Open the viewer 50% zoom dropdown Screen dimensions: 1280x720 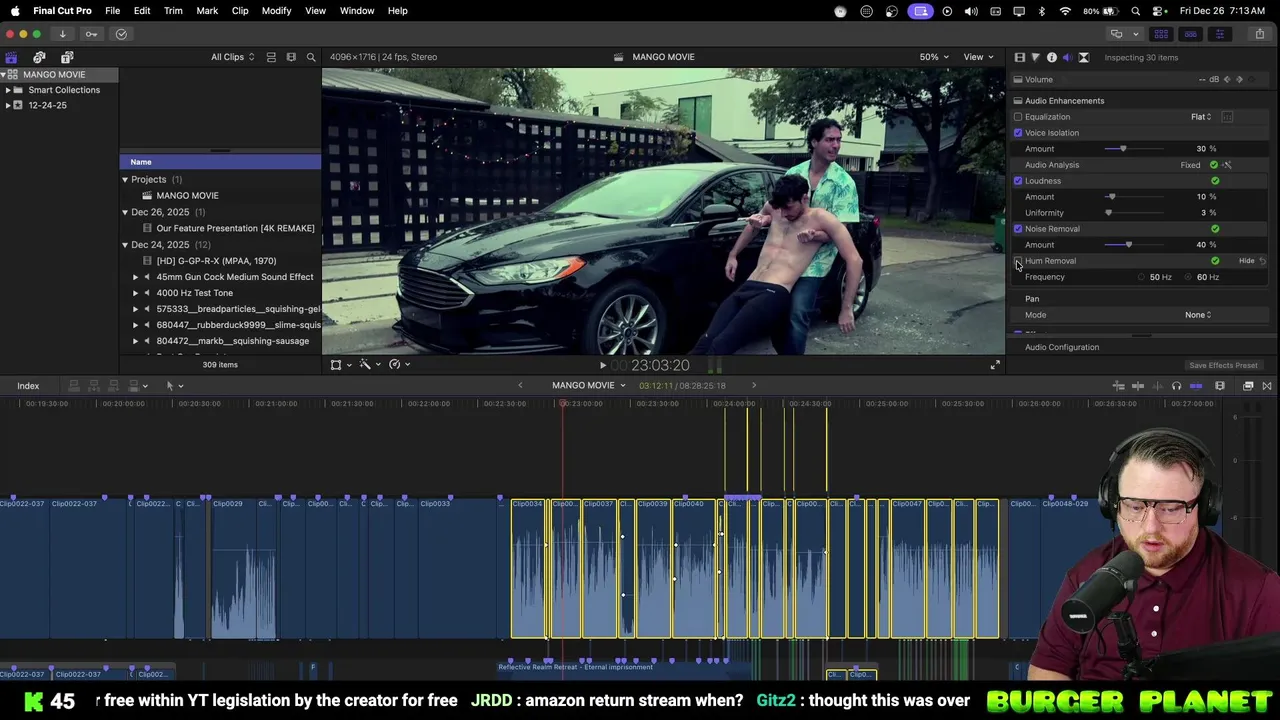coord(934,57)
